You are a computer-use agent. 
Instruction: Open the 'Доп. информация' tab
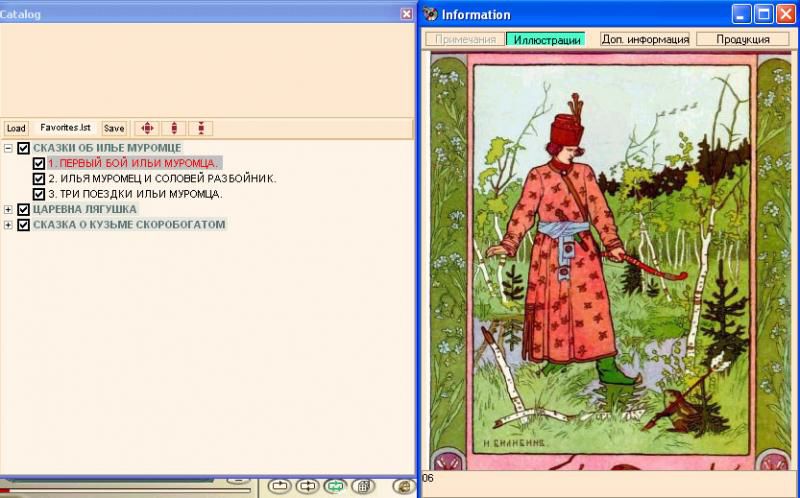645,40
